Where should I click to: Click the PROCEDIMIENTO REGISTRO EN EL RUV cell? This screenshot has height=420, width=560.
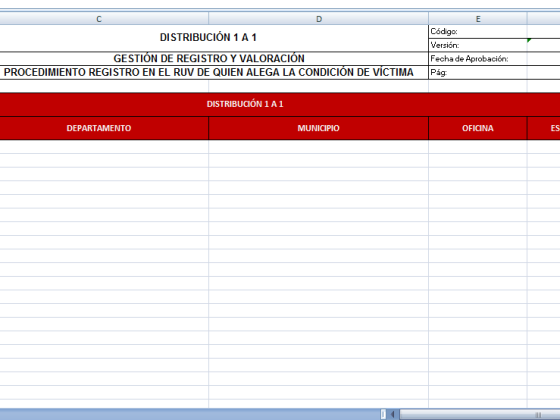[x=209, y=72]
